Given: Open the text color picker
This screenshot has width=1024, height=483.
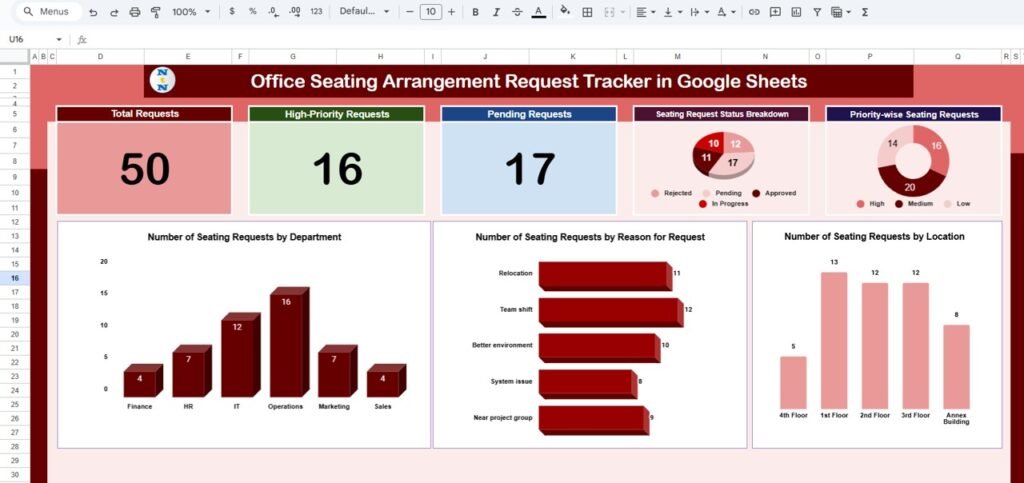Looking at the screenshot, I should 538,12.
